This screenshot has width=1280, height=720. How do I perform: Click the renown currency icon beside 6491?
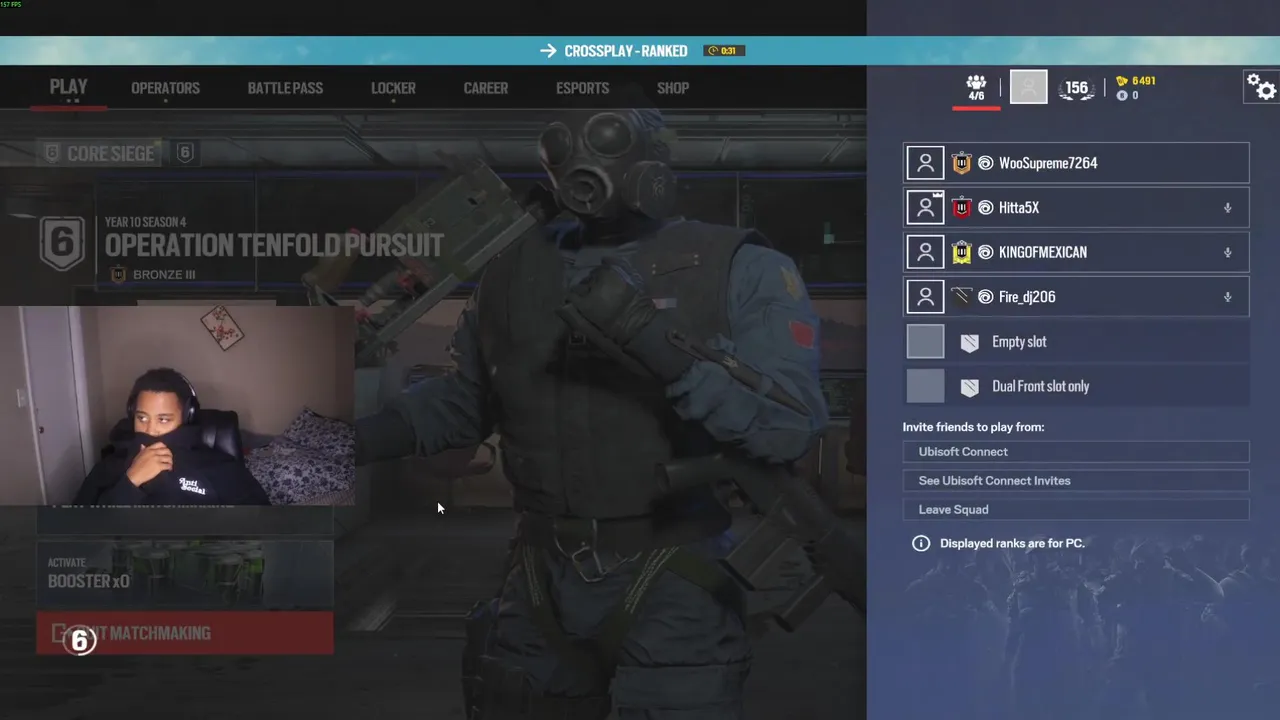1122,81
